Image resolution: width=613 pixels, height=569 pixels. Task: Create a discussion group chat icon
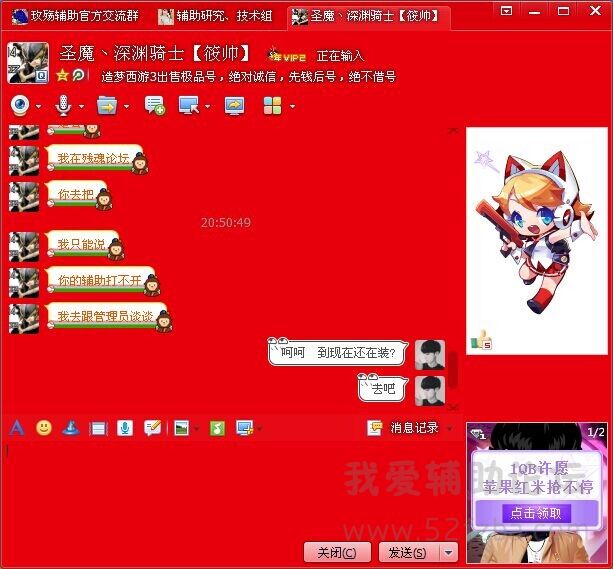[x=155, y=106]
